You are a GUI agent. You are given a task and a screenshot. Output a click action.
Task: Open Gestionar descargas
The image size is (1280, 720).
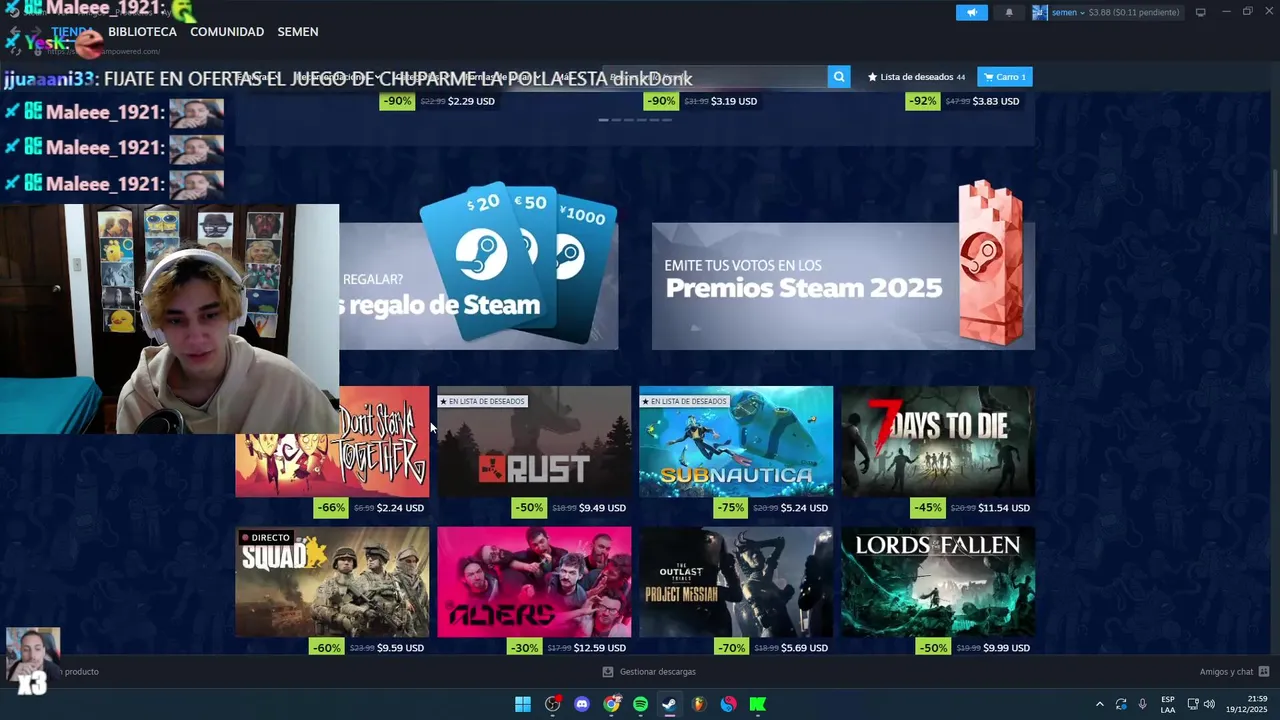pyautogui.click(x=649, y=672)
